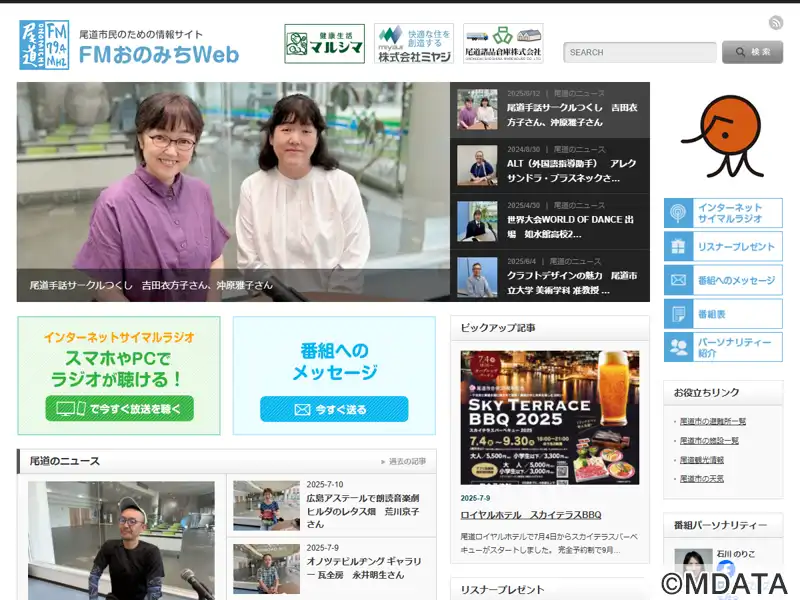
Task: Open the 尾道市の天気 link
Action: click(x=702, y=479)
